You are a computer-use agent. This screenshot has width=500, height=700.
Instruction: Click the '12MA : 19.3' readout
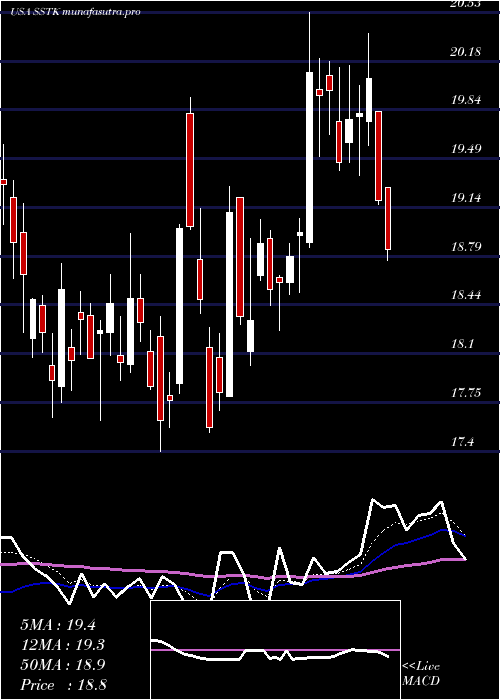(62, 645)
